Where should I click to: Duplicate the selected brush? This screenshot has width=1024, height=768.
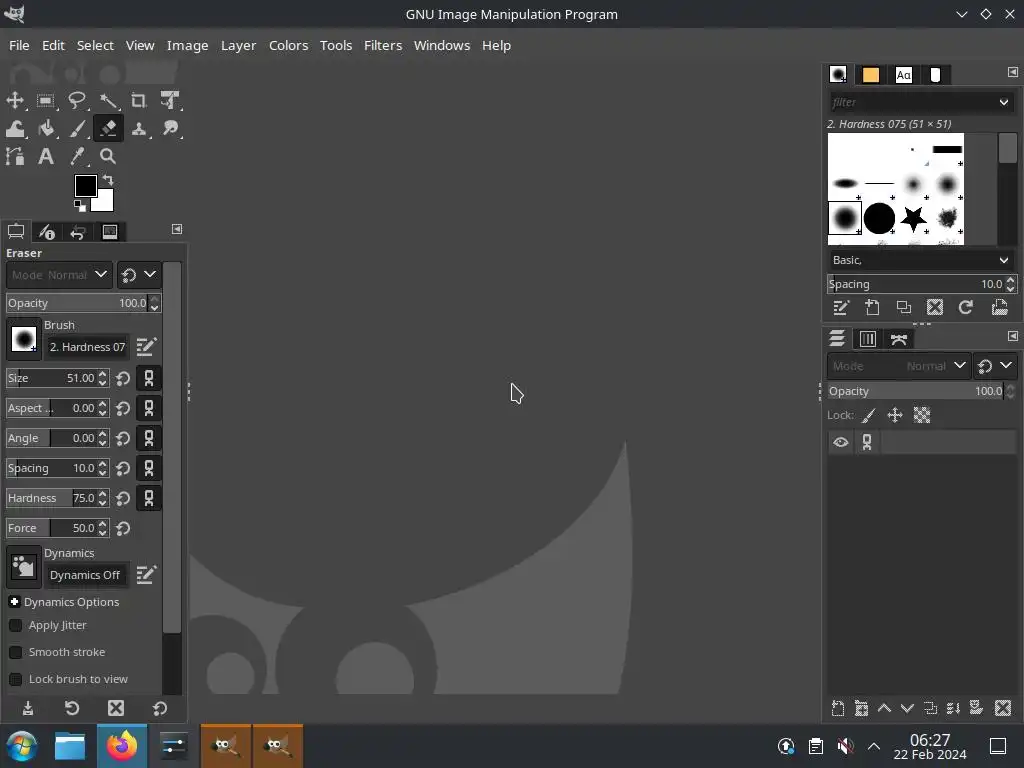point(904,307)
